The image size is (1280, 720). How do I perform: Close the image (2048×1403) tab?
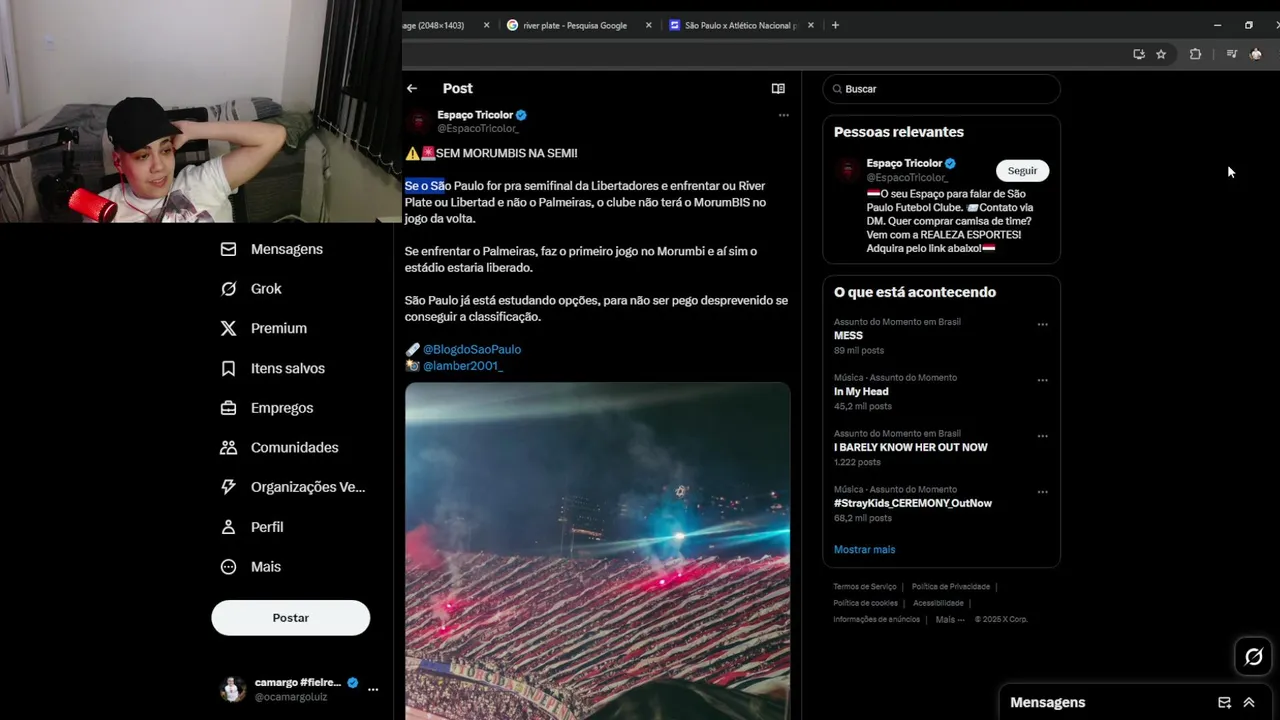[486, 25]
